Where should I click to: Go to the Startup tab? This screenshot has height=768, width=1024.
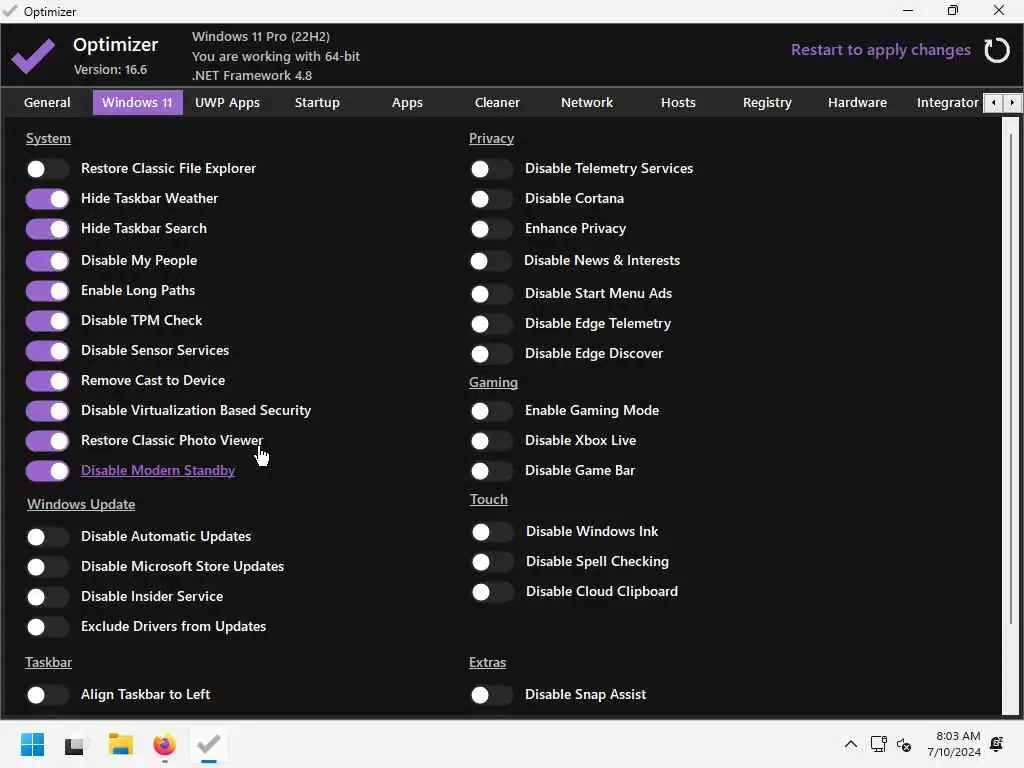[317, 103]
